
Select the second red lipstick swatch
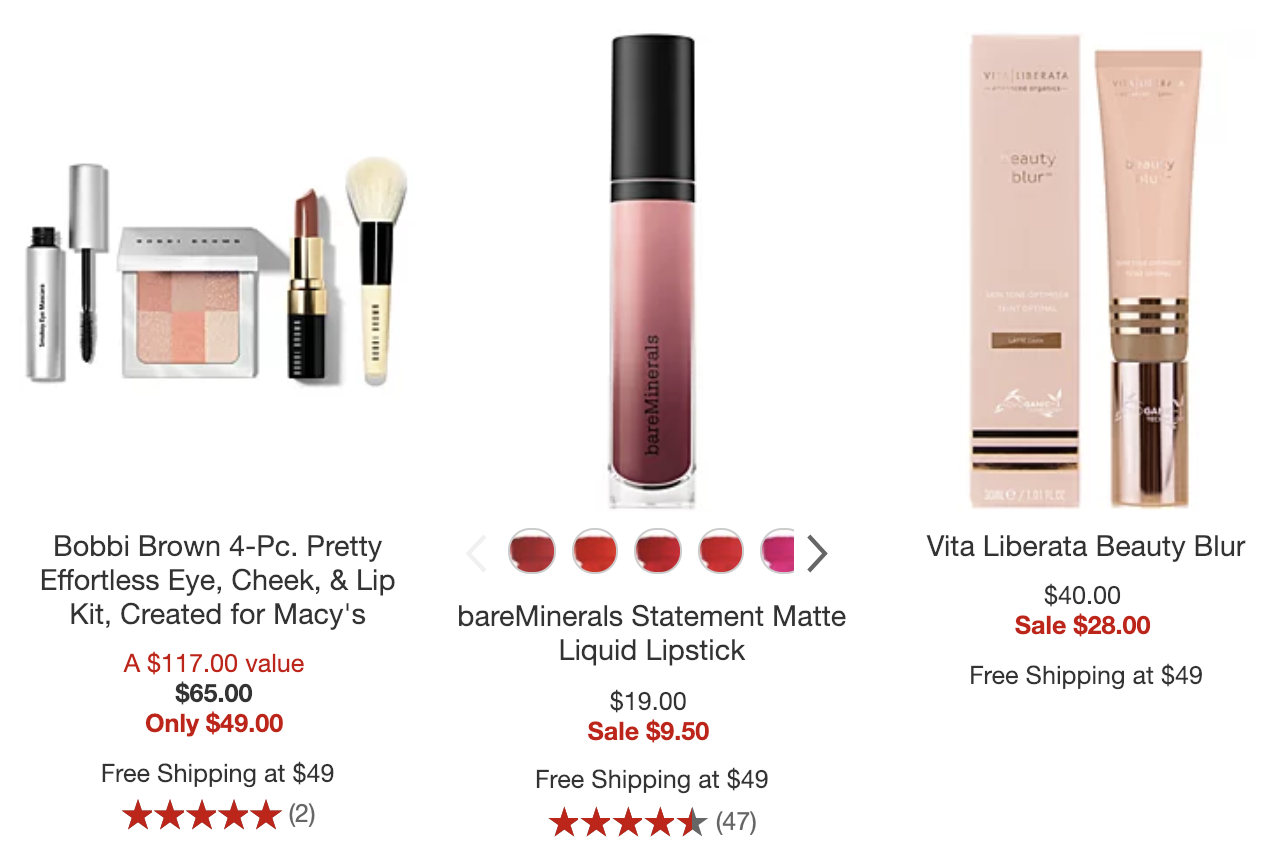[x=595, y=552]
